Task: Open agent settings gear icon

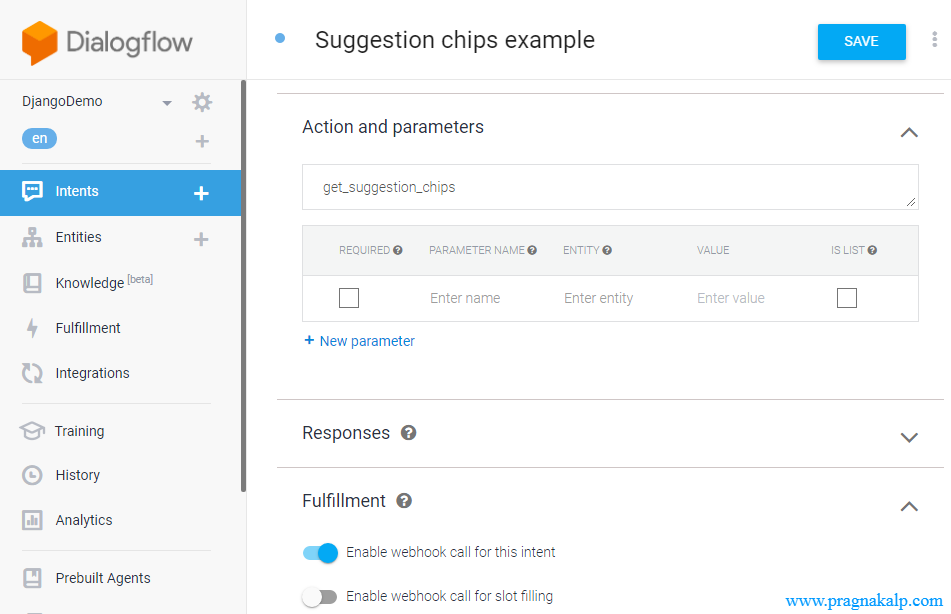Action: pyautogui.click(x=202, y=102)
